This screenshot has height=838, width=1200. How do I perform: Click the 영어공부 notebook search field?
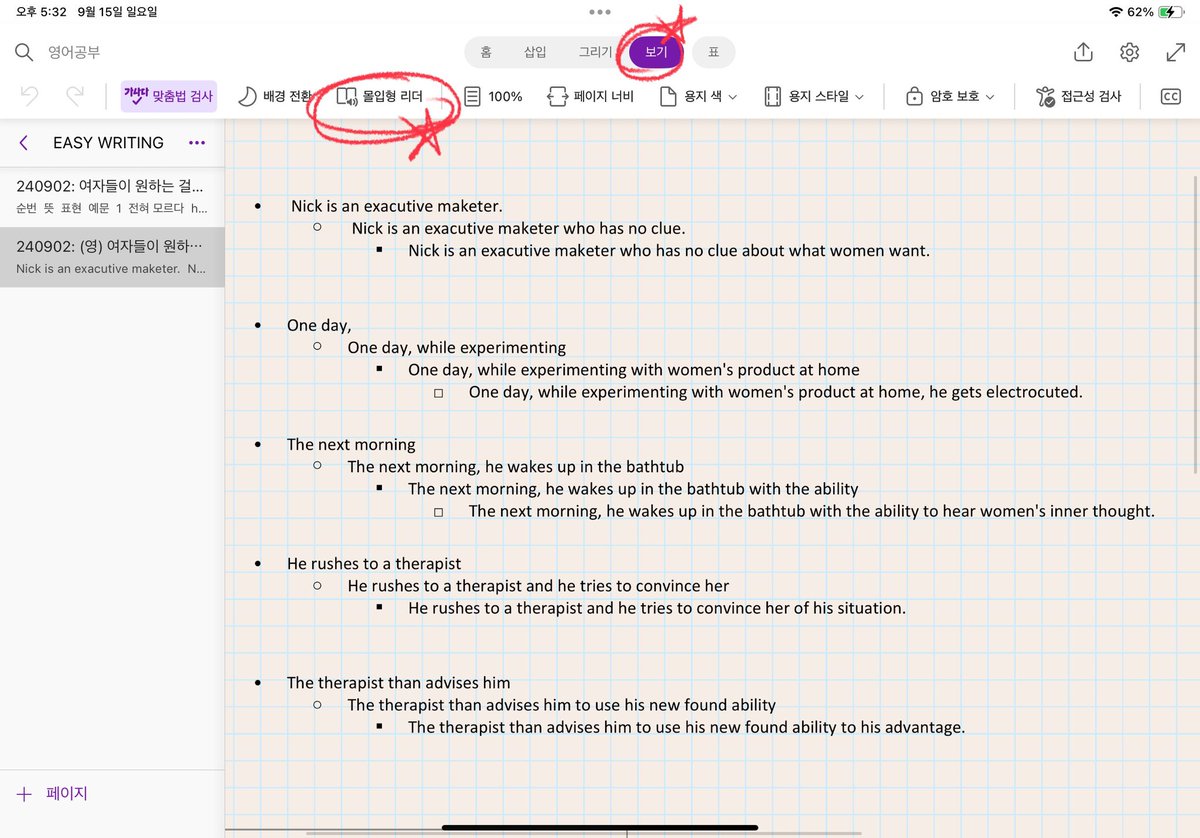click(x=74, y=52)
